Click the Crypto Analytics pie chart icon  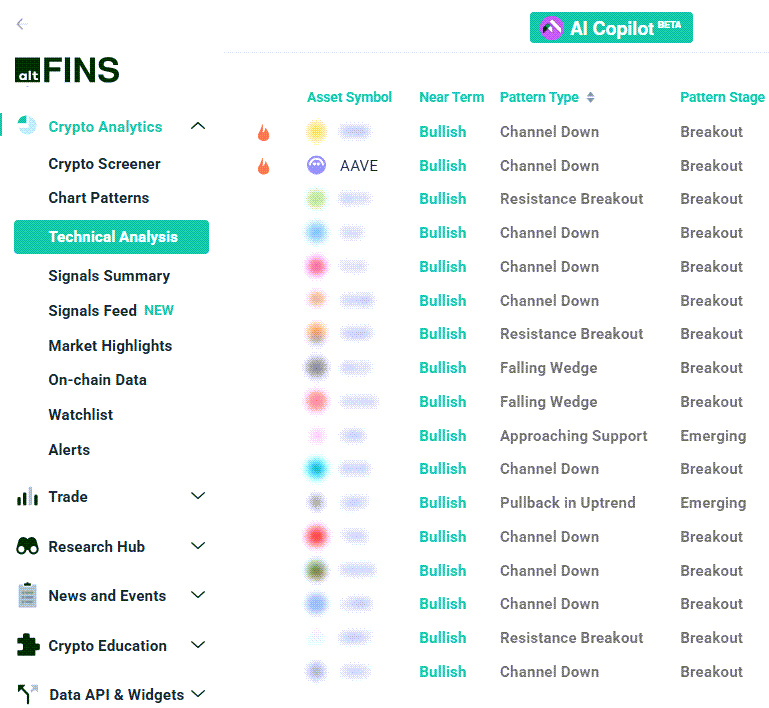pyautogui.click(x=27, y=126)
